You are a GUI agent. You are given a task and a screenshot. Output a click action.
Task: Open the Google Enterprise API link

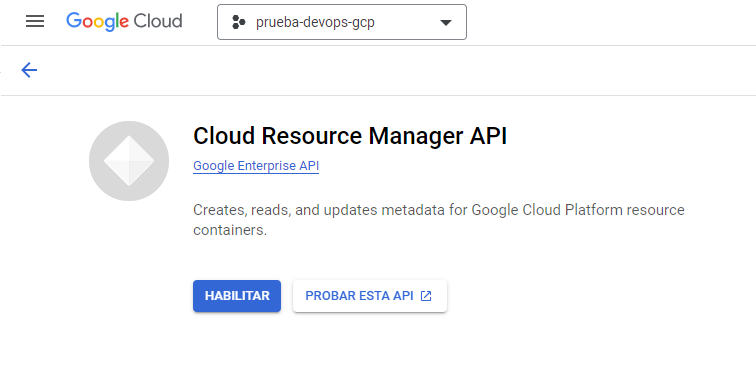point(256,166)
